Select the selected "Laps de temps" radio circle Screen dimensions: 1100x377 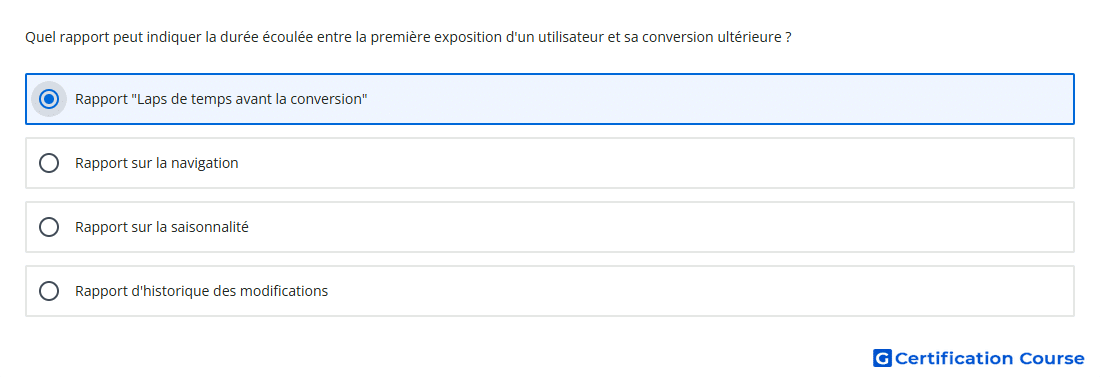[x=49, y=99]
